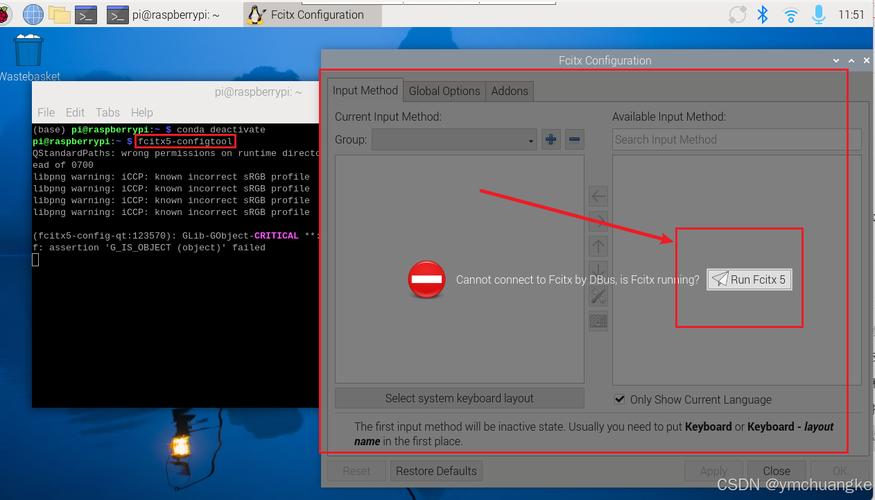
Task: Switch to the Global Options tab
Action: [444, 91]
